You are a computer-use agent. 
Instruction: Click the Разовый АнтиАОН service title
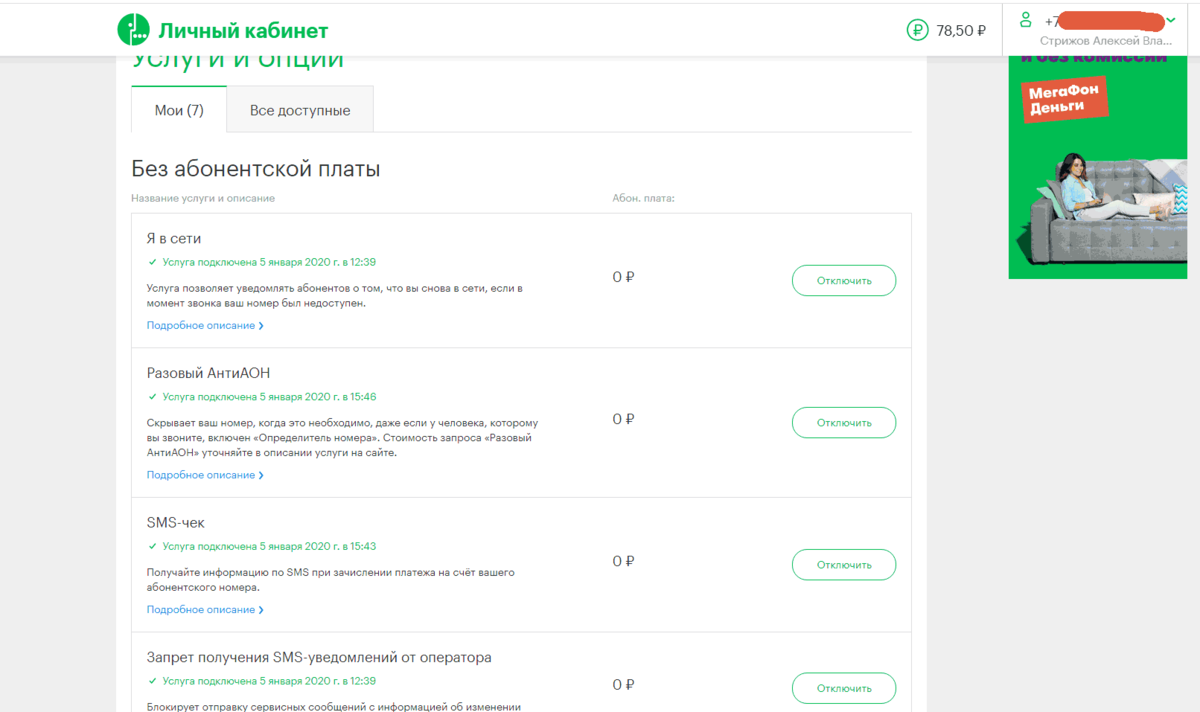pos(209,373)
